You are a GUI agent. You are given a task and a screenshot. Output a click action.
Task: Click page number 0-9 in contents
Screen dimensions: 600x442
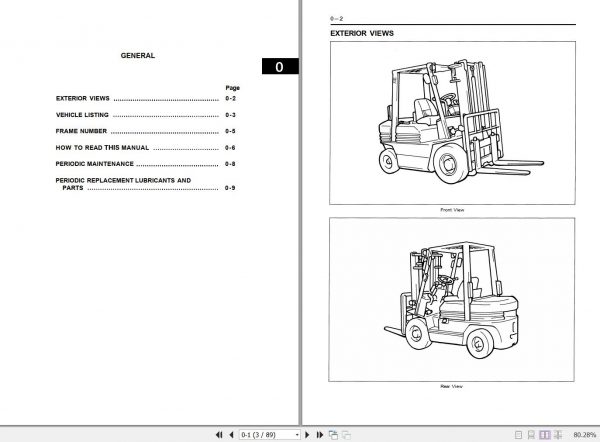point(230,188)
